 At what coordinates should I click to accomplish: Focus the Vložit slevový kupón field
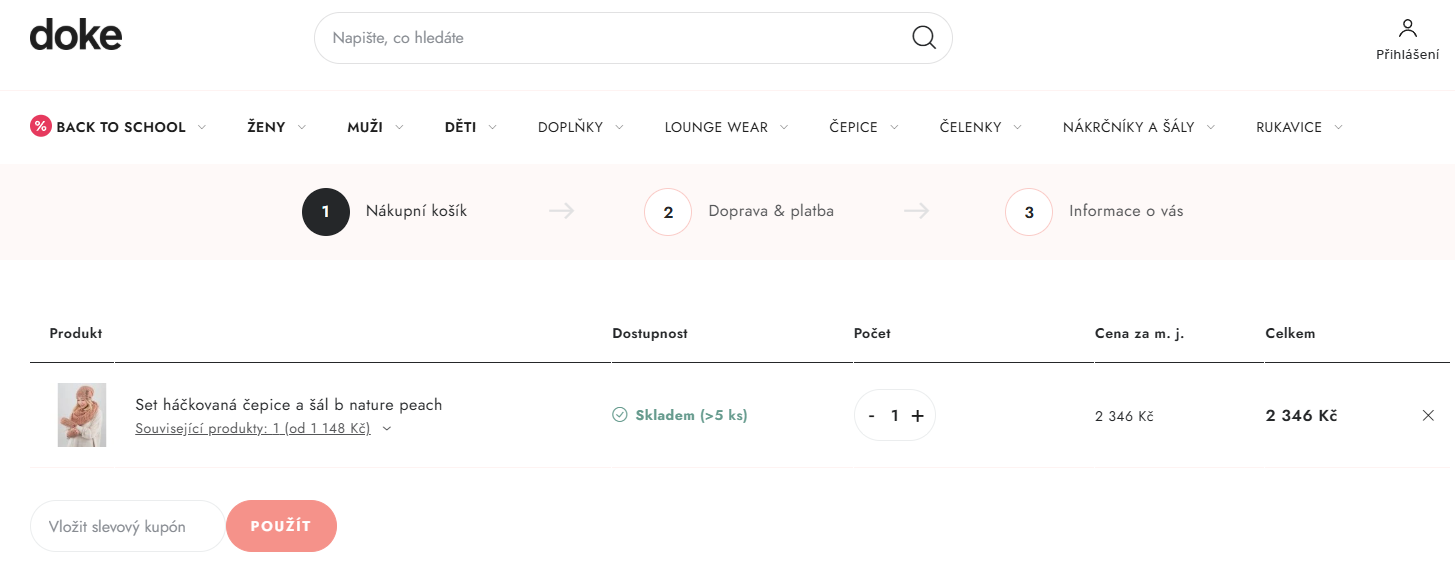click(127, 526)
